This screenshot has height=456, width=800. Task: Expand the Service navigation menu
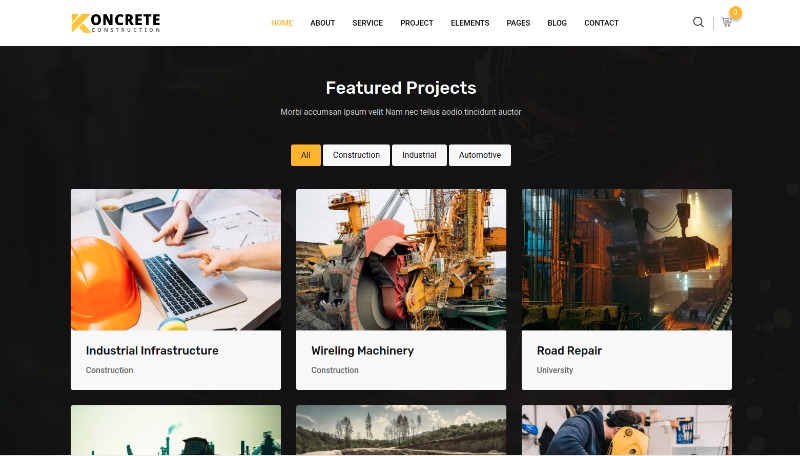pos(367,23)
